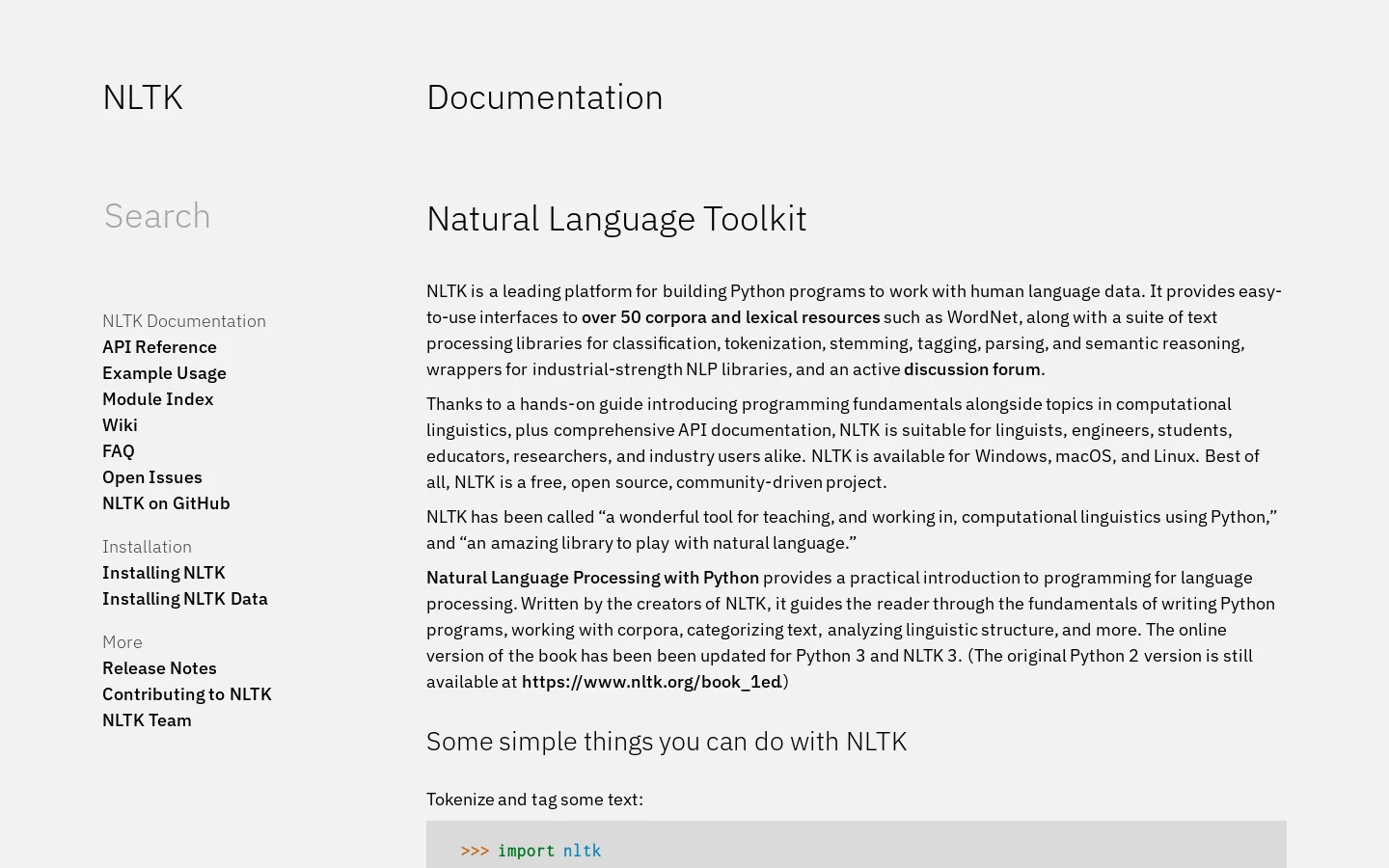Screen dimensions: 1389x868
Task: Open the API Reference page
Action: point(159,347)
